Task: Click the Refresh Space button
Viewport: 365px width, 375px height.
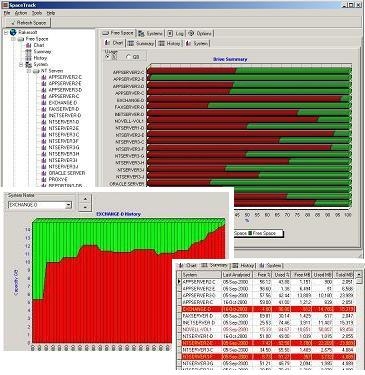Action: [x=28, y=23]
